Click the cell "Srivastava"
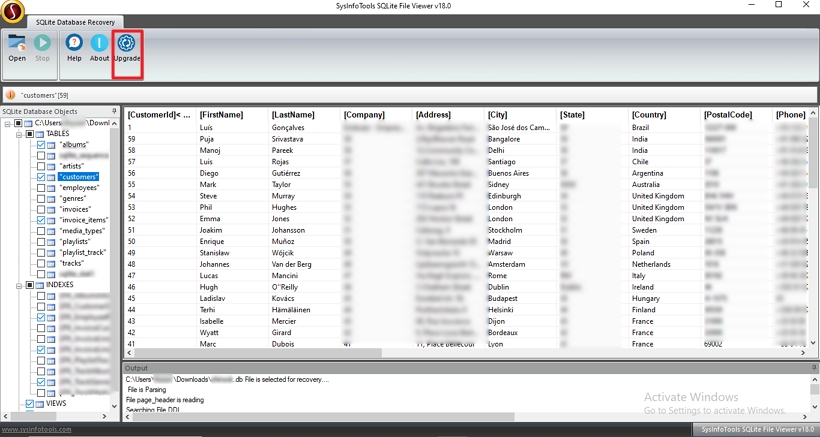Image resolution: width=820 pixels, height=437 pixels. pyautogui.click(x=287, y=139)
